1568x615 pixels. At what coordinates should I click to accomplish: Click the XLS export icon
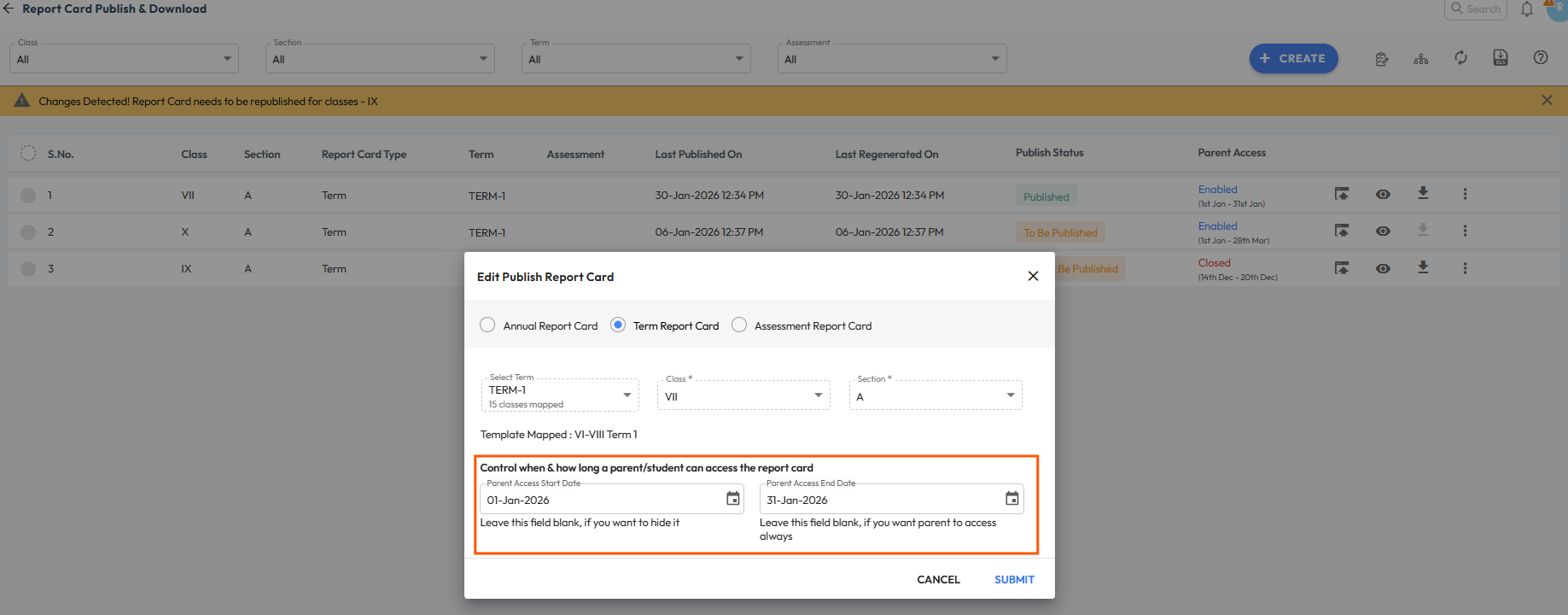(1500, 58)
